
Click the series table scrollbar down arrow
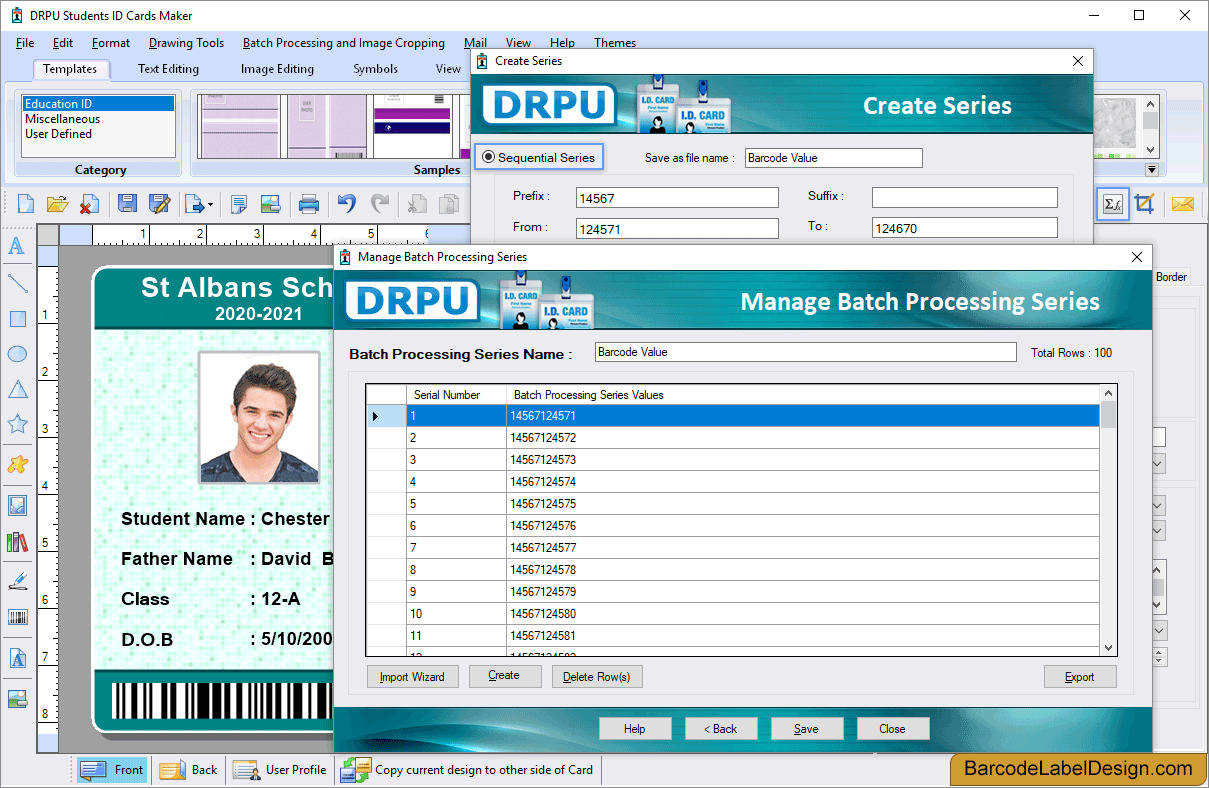[x=1108, y=648]
